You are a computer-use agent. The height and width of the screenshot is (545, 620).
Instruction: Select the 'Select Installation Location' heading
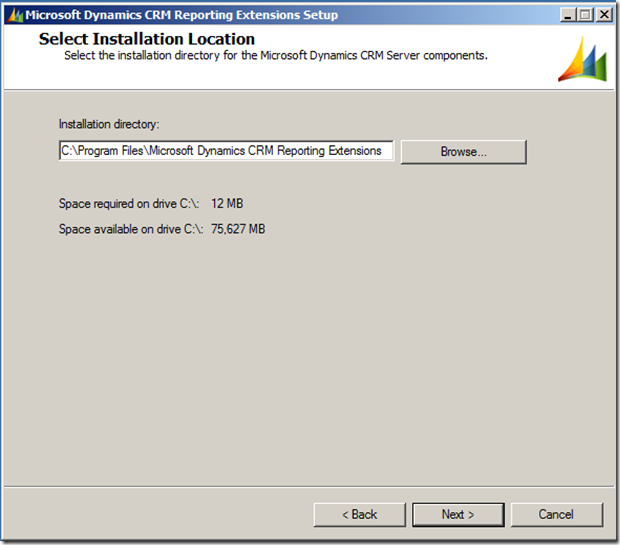147,39
